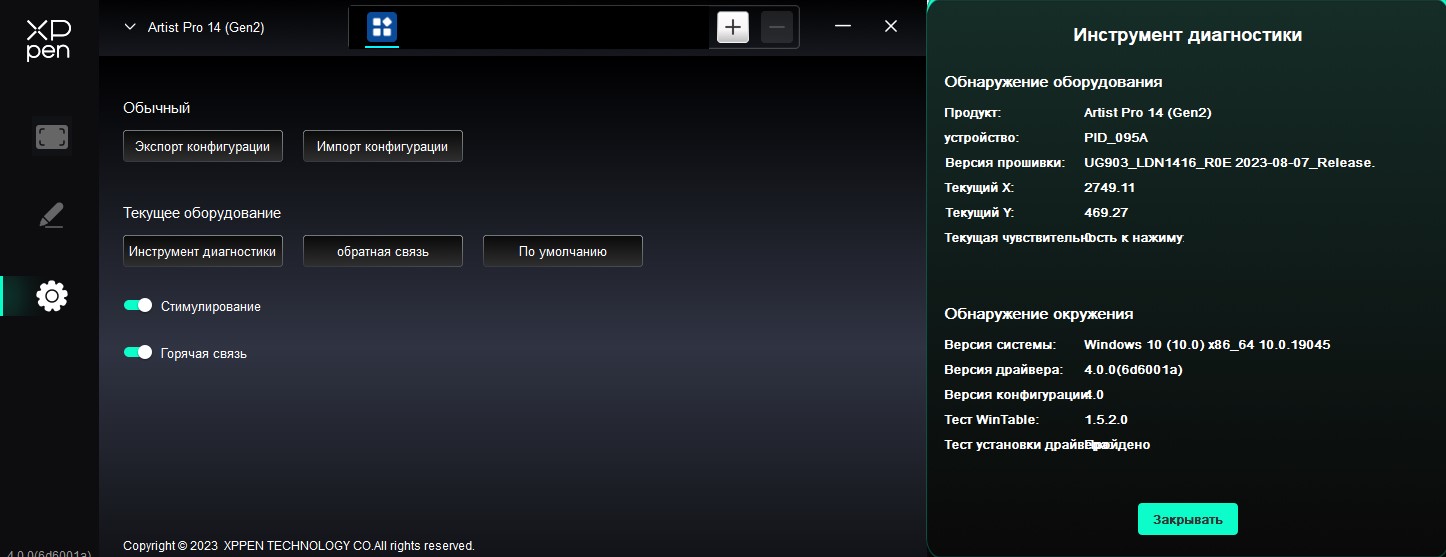The height and width of the screenshot is (557, 1446).
Task: Click the Обнаружение окружения heading
Action: (1039, 314)
